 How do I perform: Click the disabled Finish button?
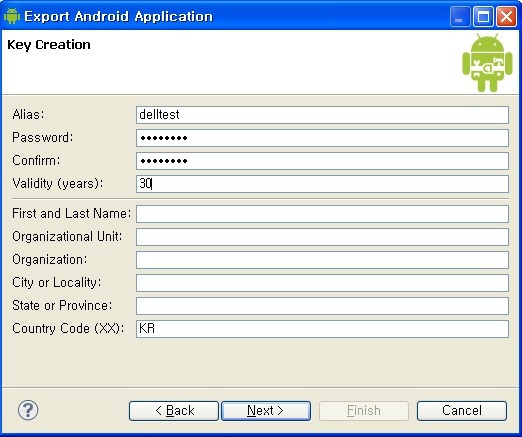tap(364, 411)
